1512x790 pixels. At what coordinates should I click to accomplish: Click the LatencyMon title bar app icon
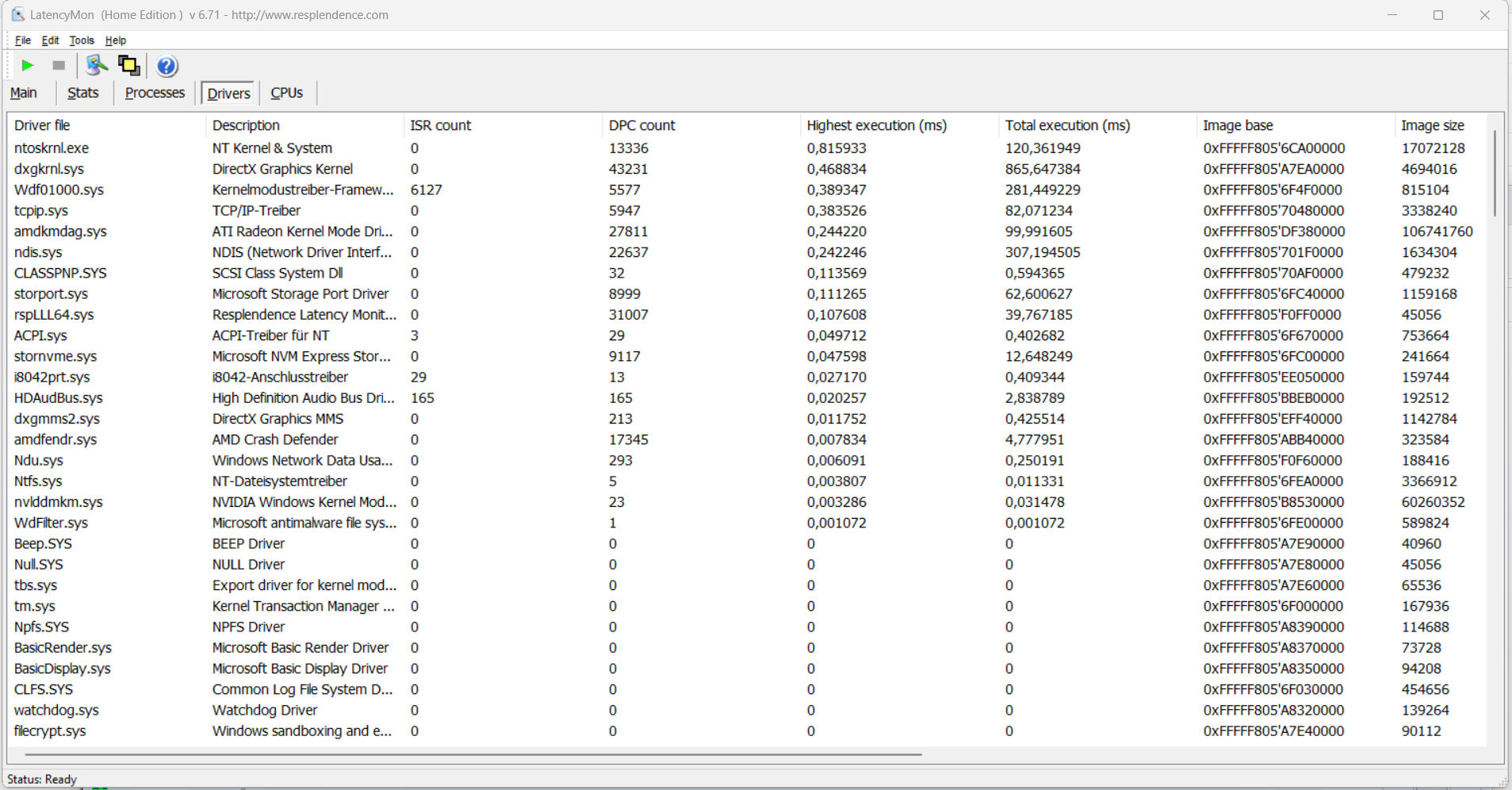17,14
